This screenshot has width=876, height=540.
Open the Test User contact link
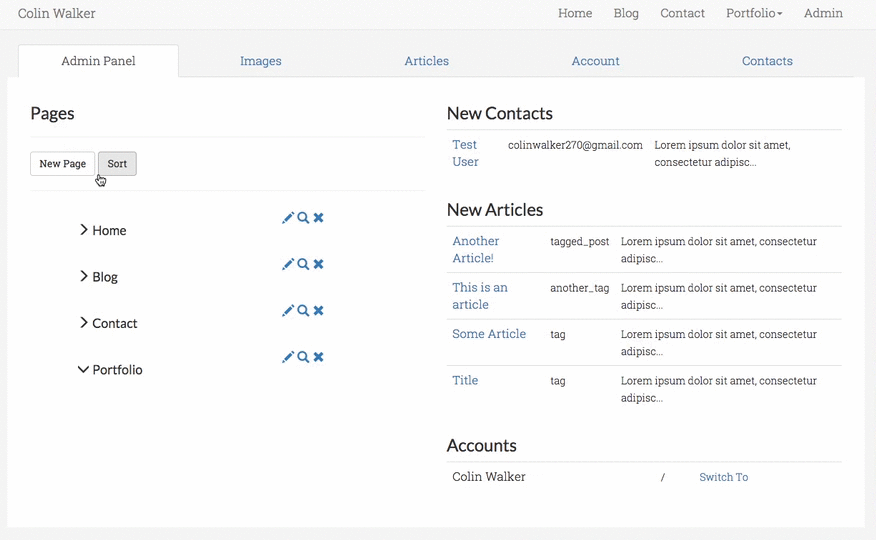point(465,153)
